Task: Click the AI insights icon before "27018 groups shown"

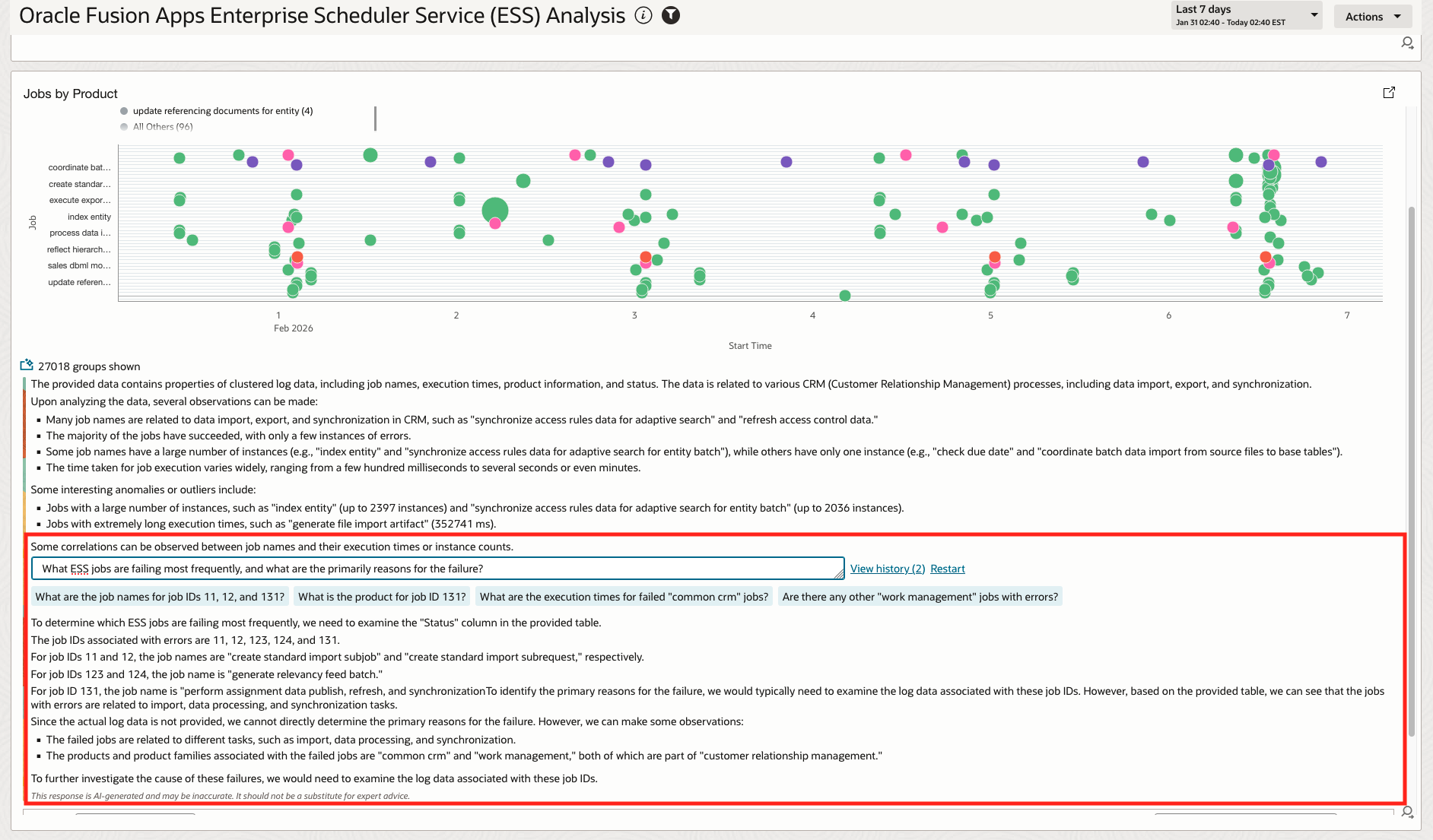Action: coord(27,364)
